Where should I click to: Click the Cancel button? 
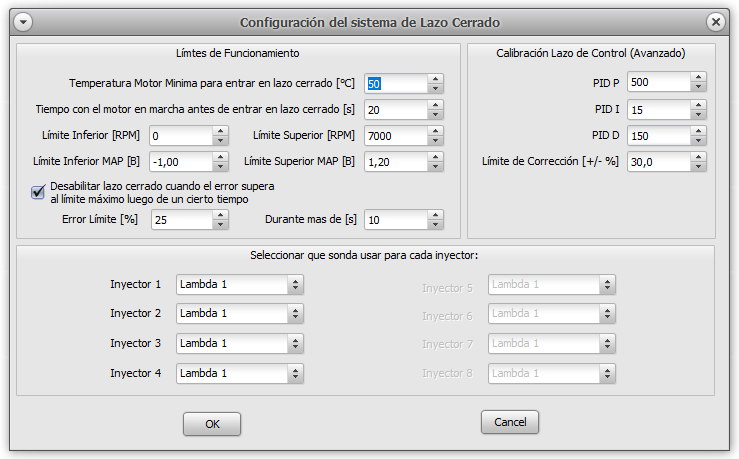[x=510, y=423]
